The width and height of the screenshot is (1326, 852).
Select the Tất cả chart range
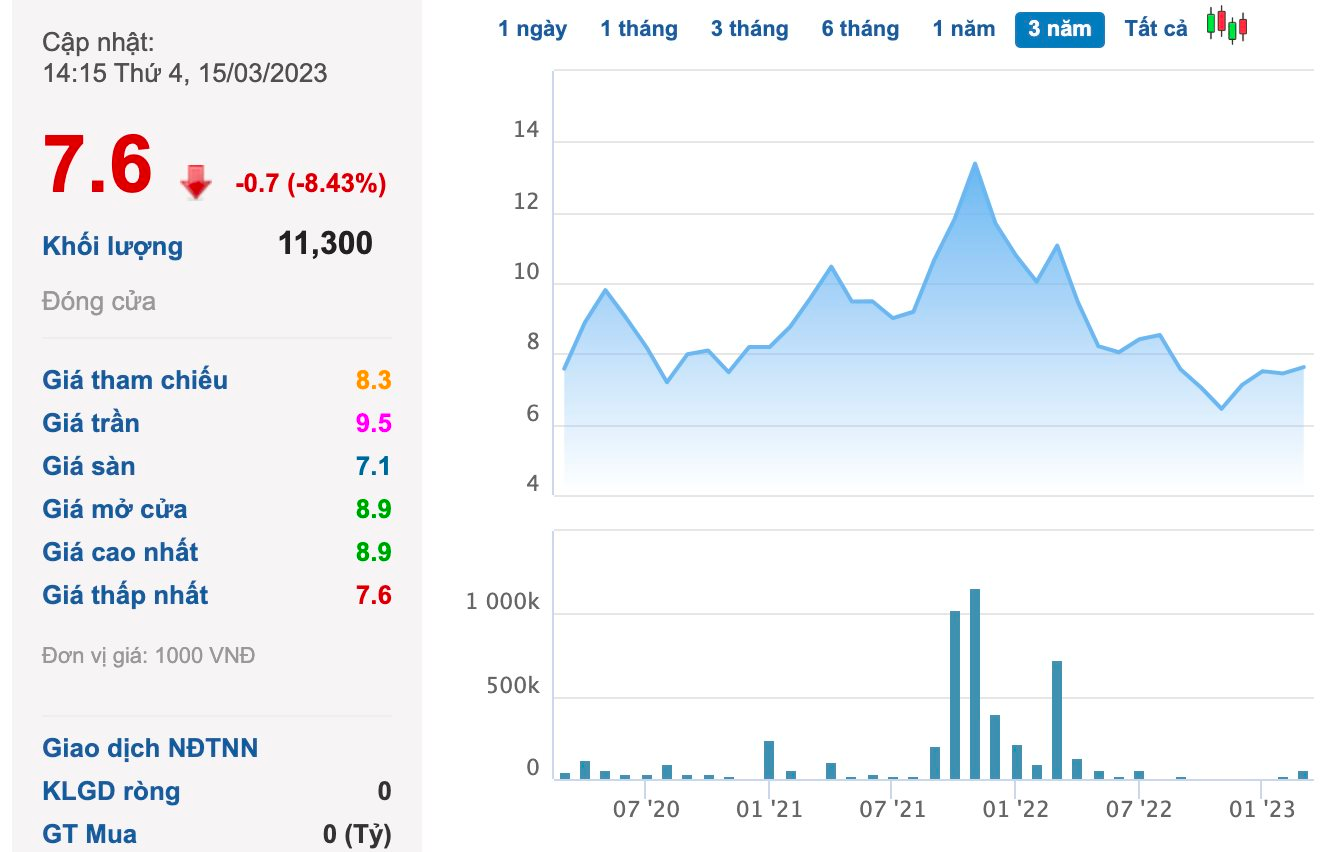tap(1156, 29)
